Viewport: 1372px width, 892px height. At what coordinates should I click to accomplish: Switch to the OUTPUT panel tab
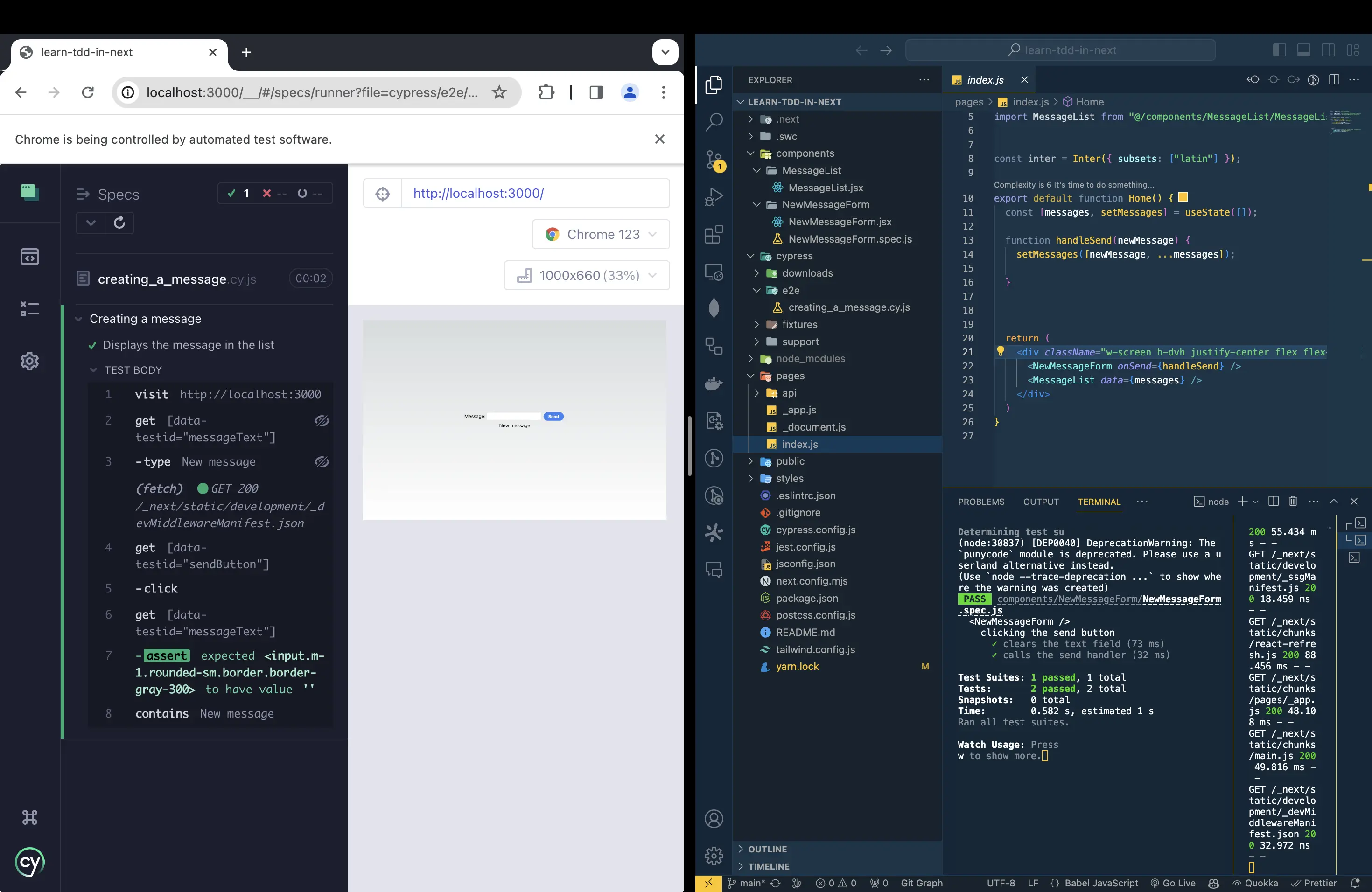pos(1041,502)
